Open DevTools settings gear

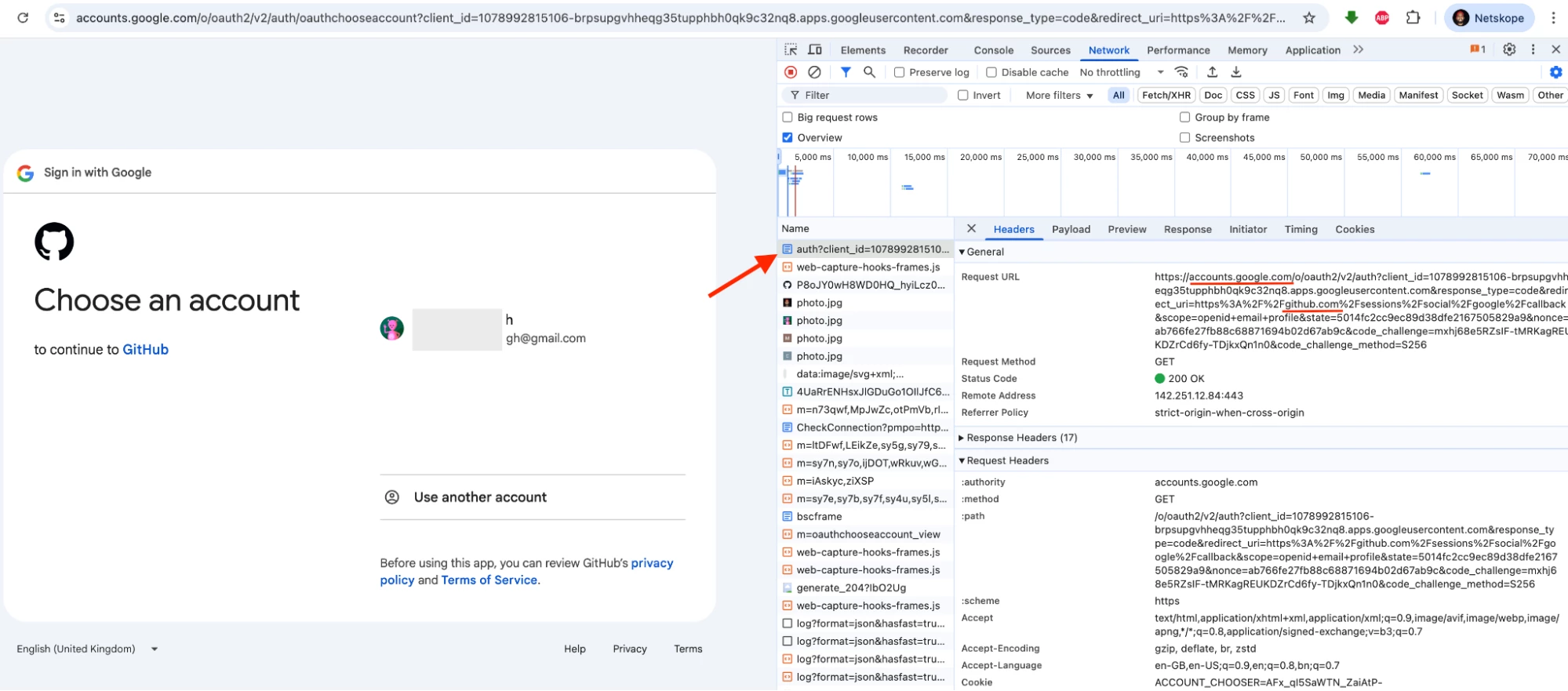[1509, 49]
